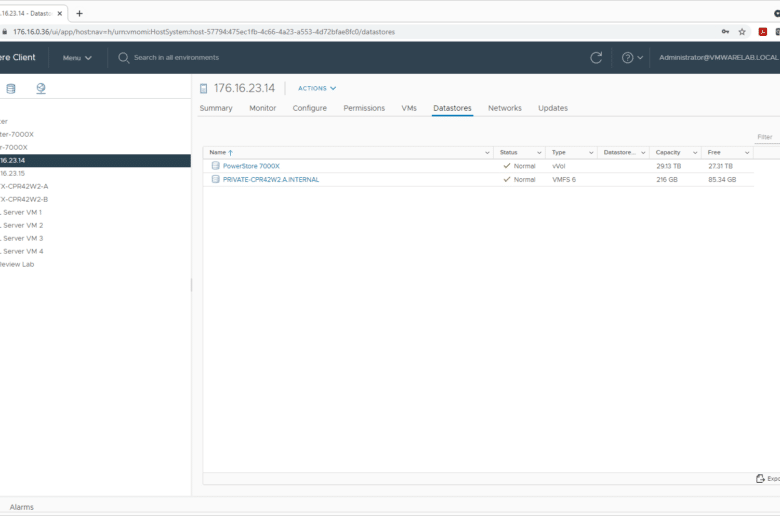Screen dimensions: 780x516
Task: Open the Alarms panel at bottom
Action: click(21, 507)
